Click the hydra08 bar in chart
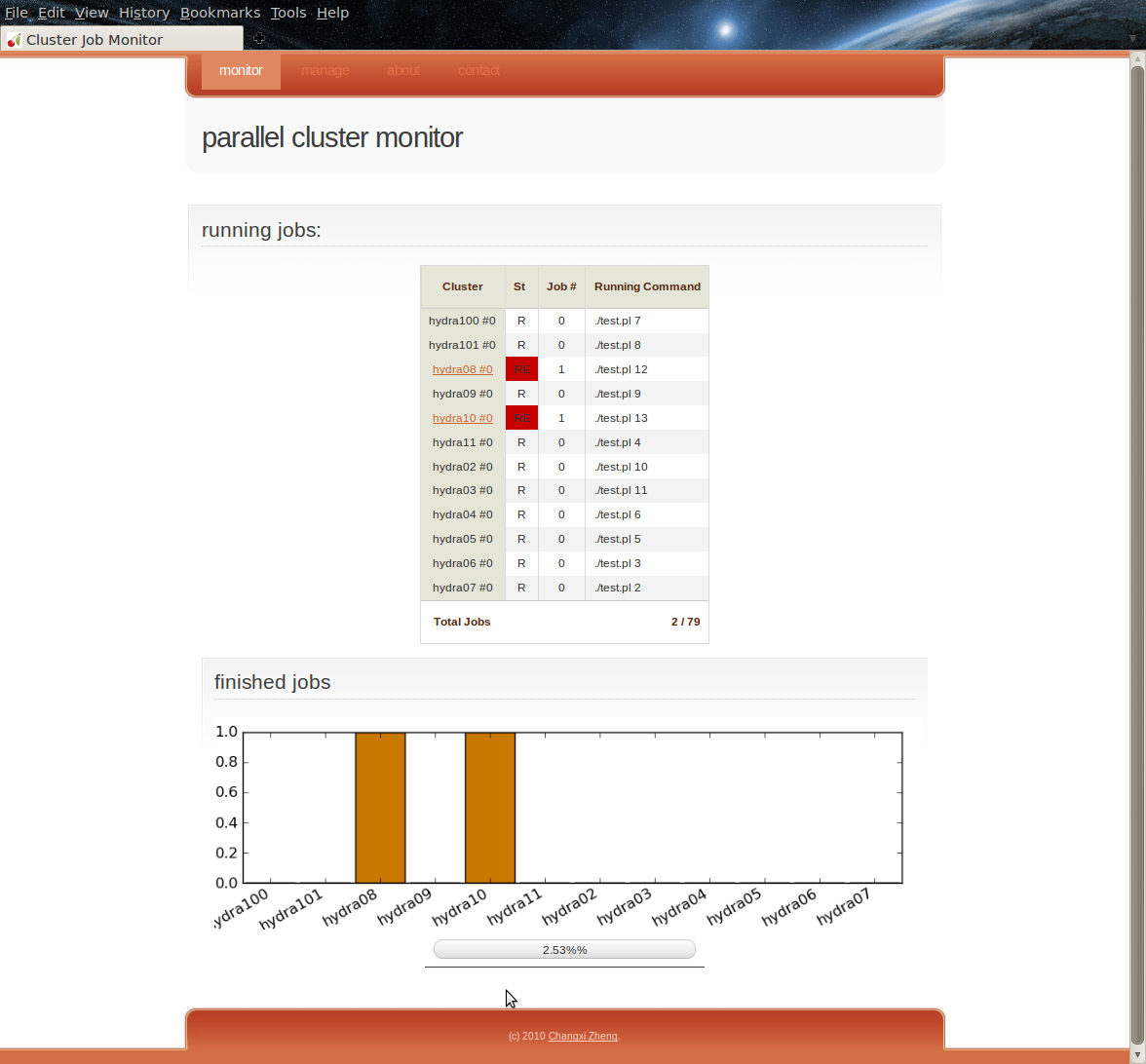This screenshot has height=1064, width=1146. (380, 808)
